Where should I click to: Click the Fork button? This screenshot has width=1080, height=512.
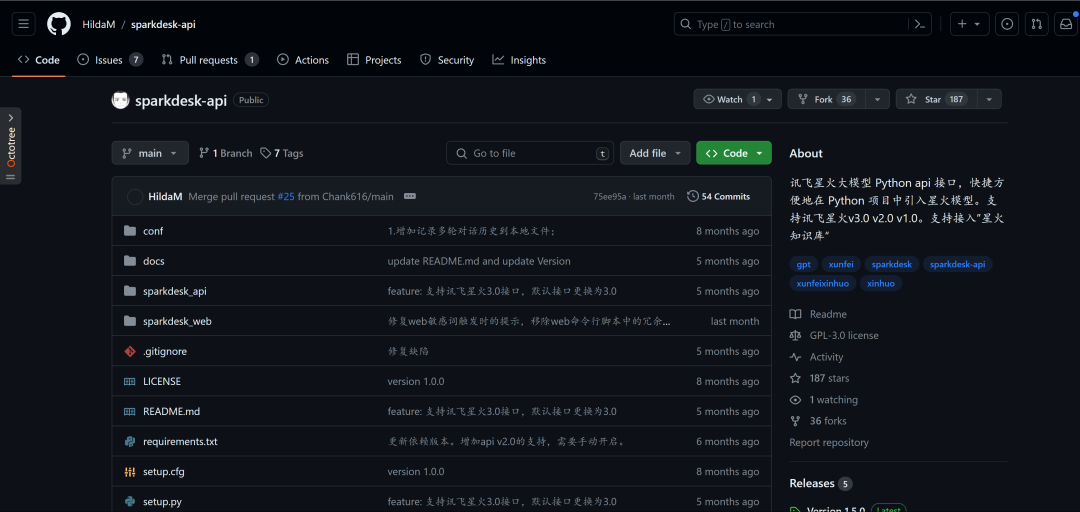click(826, 99)
